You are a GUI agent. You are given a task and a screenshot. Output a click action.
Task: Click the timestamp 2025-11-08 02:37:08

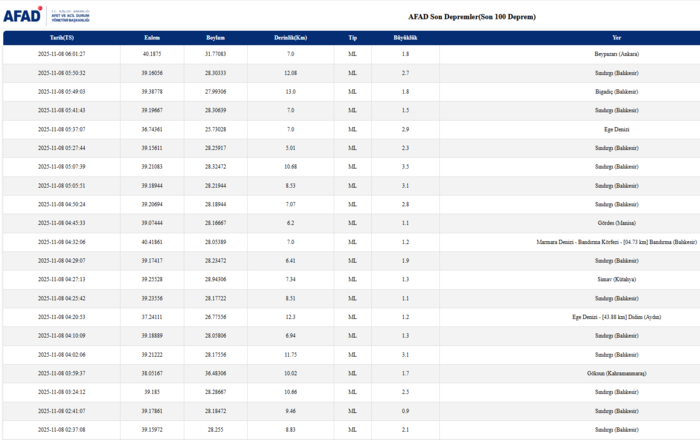tap(61, 429)
